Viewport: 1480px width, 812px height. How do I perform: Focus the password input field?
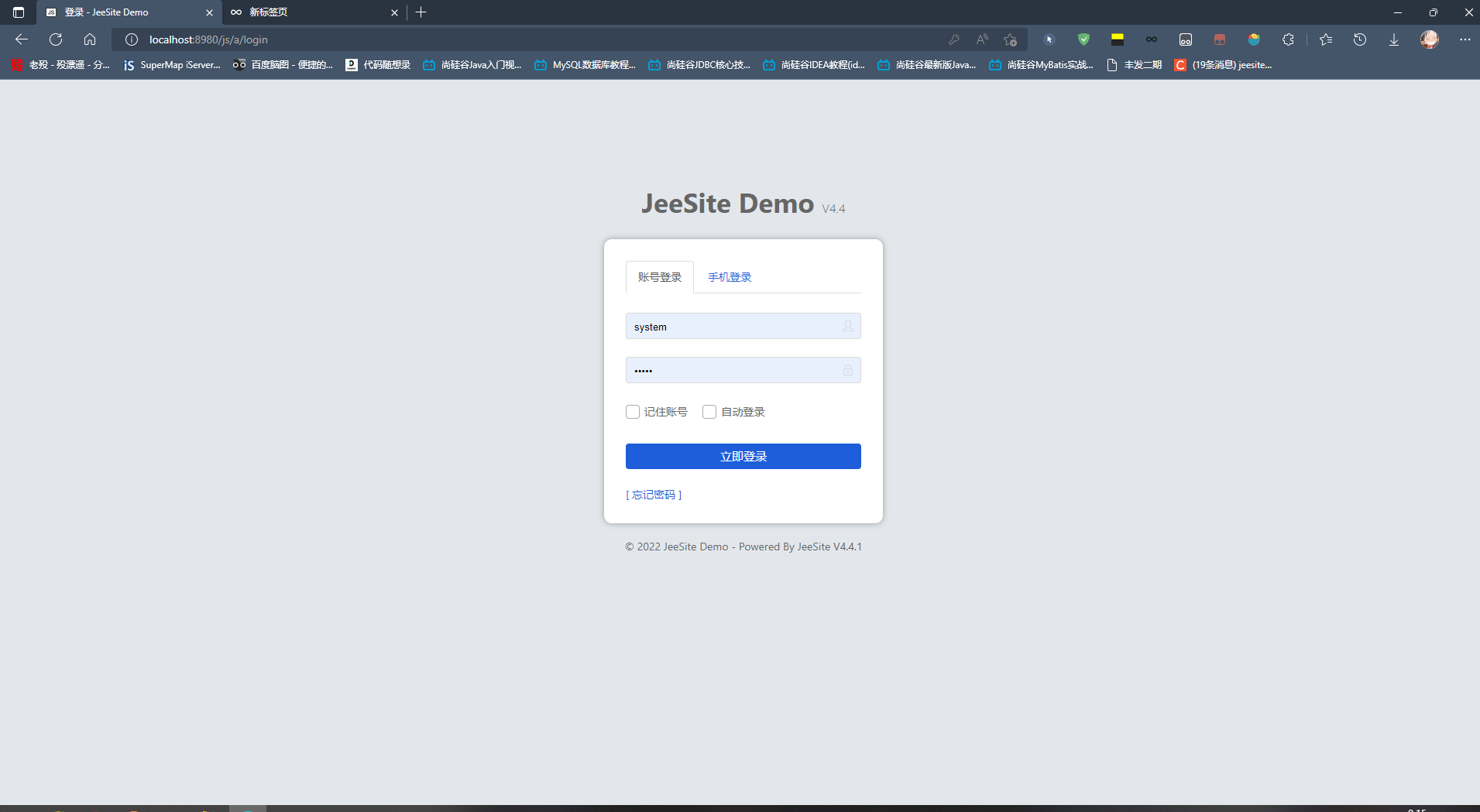(743, 370)
